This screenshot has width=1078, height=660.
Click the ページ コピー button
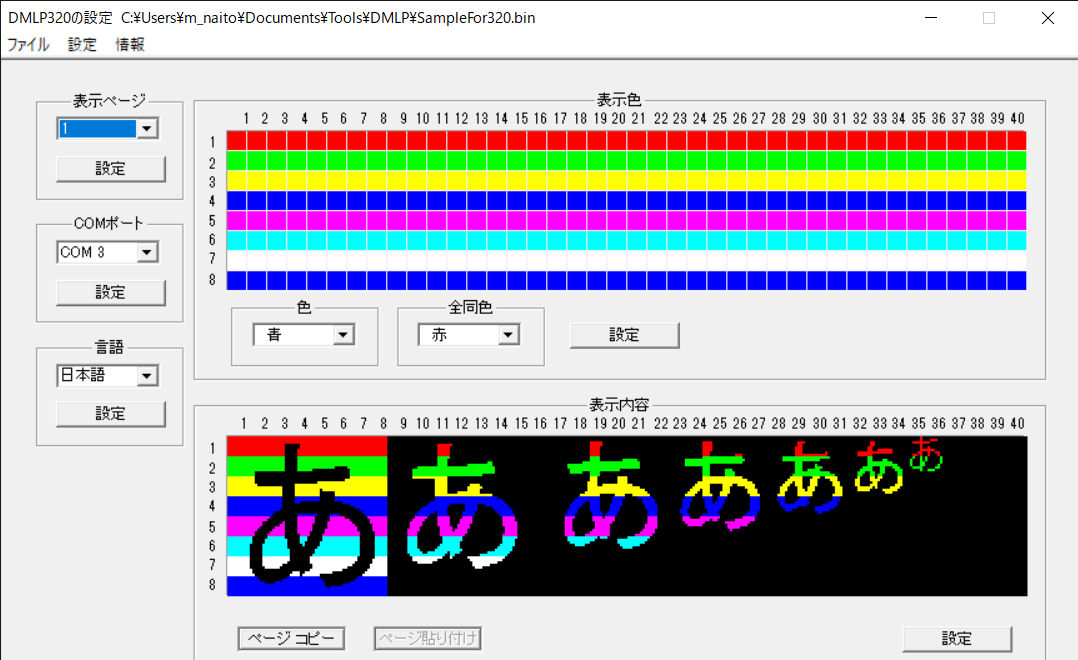[x=292, y=638]
